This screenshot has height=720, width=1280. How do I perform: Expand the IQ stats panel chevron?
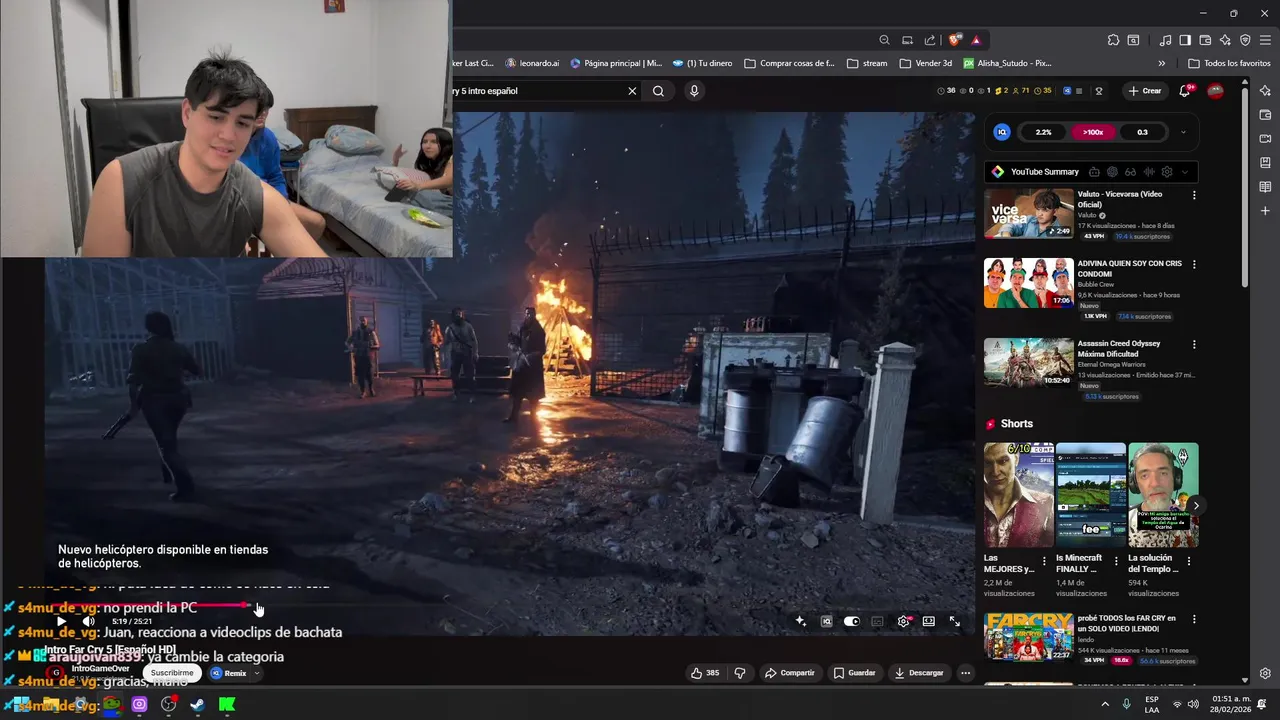click(x=1183, y=132)
